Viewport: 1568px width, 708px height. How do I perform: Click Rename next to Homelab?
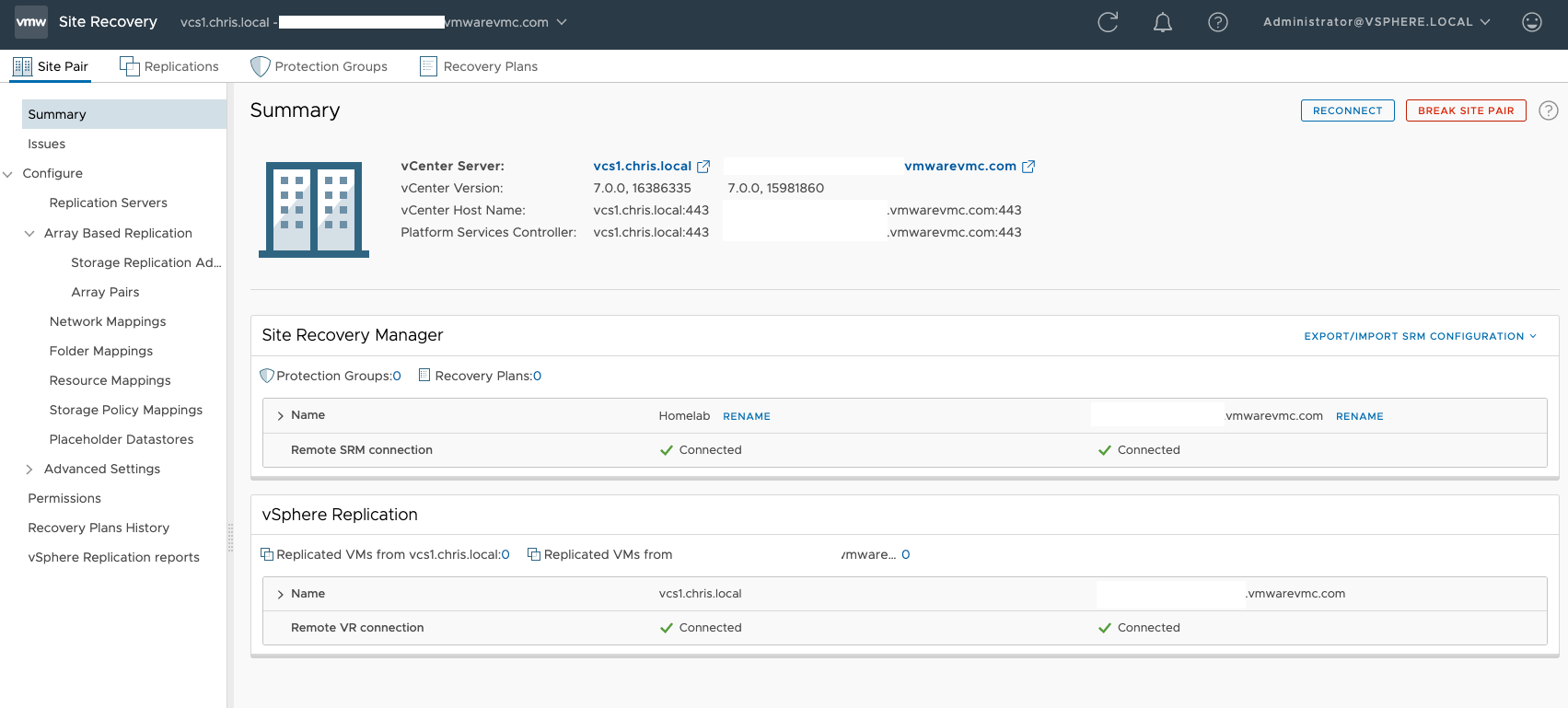point(747,416)
